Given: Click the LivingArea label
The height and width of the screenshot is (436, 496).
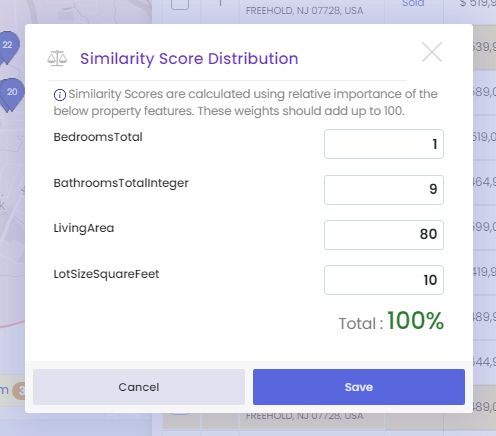Looking at the screenshot, I should [84, 228].
